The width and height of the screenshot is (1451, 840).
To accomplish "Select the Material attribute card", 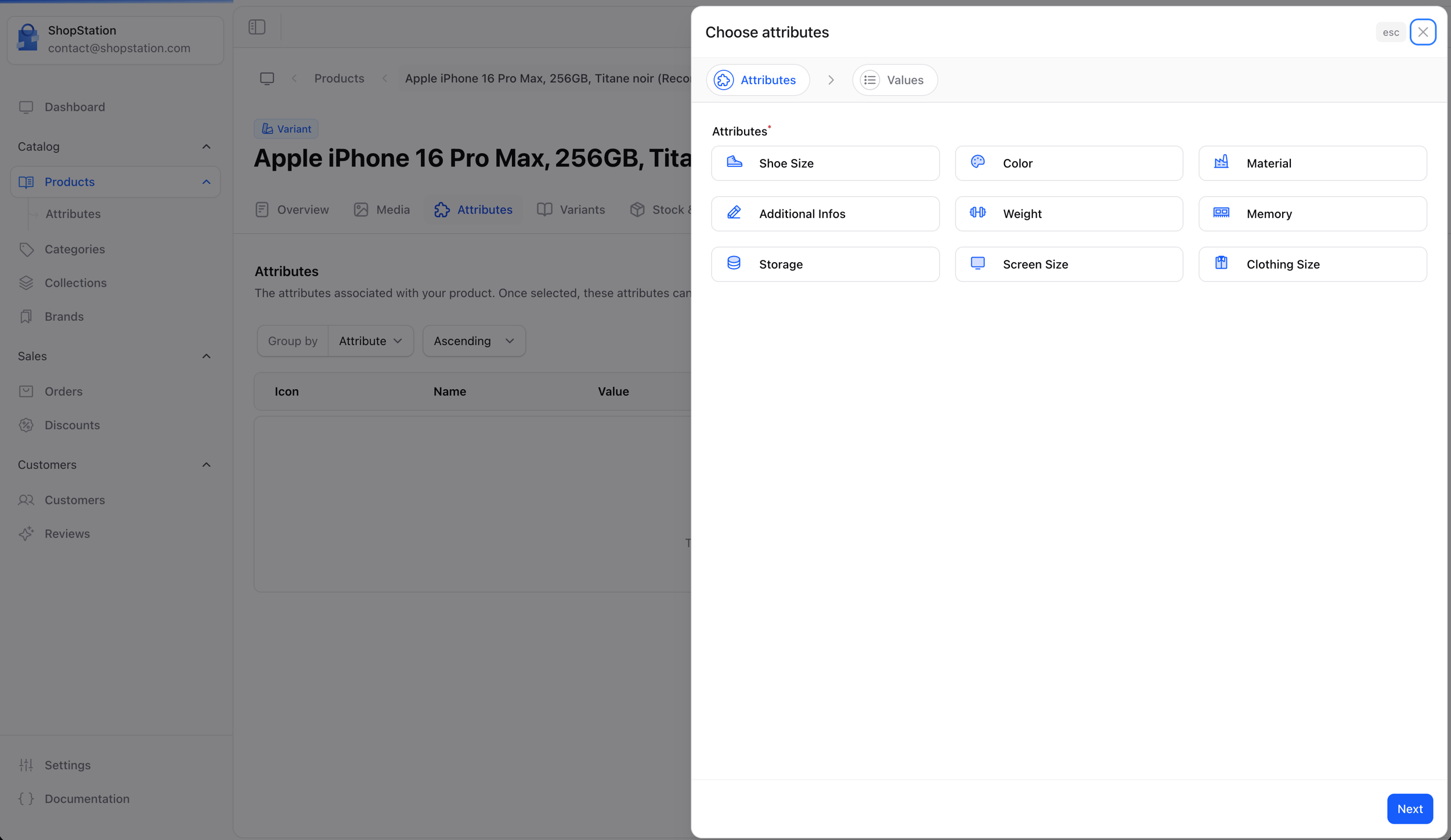I will coord(1312,163).
